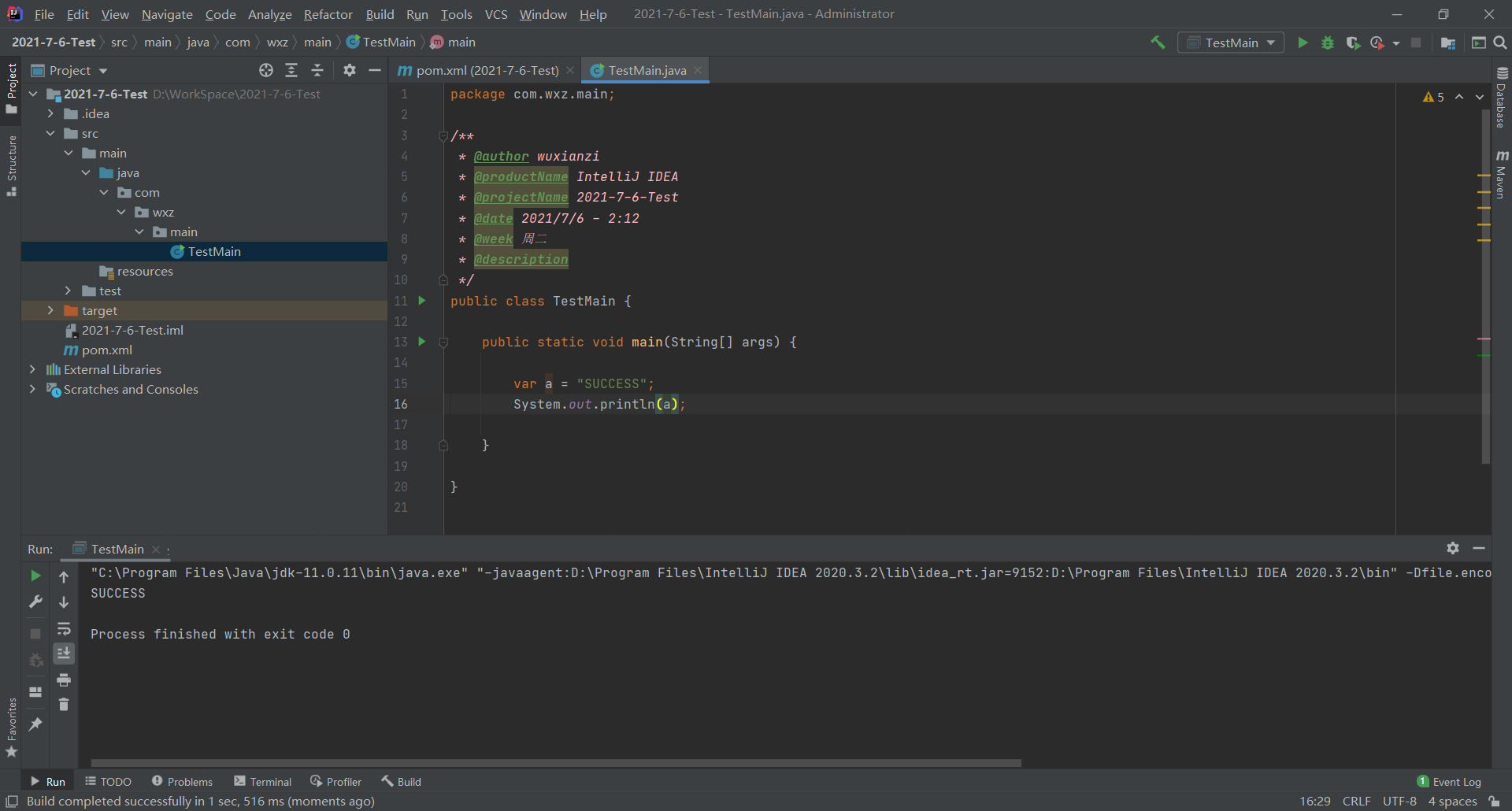Click the Stop button in top toolbar
1512x811 pixels.
click(x=1416, y=43)
